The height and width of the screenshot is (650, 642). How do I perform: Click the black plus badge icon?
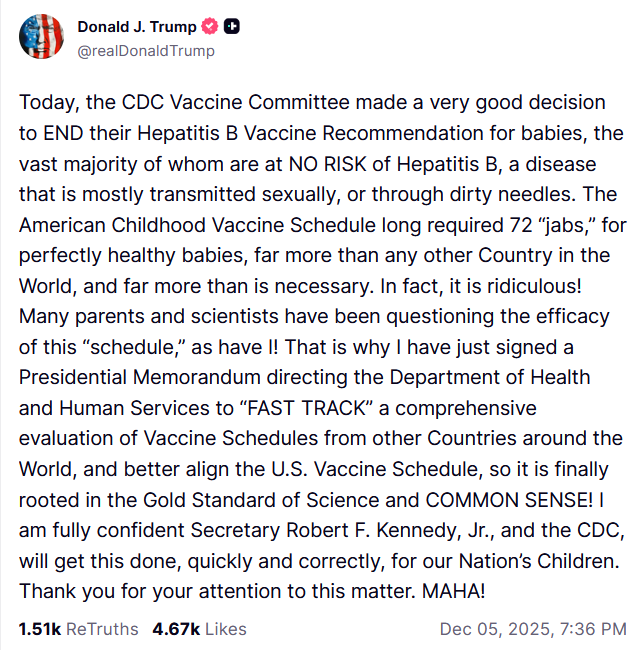point(231,28)
